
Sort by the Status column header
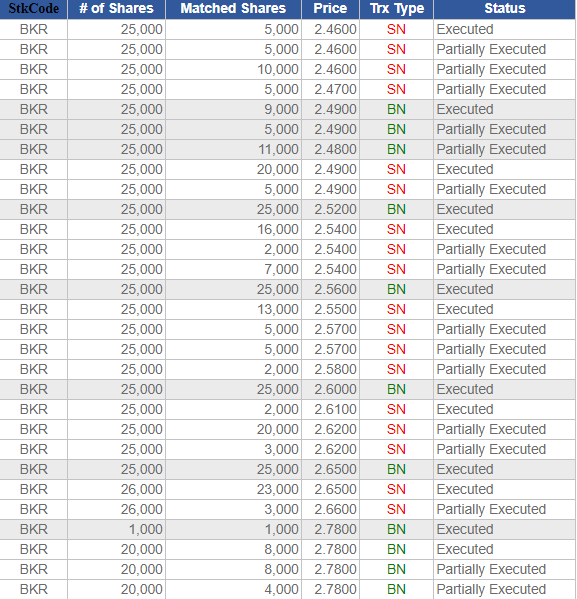[x=505, y=8]
